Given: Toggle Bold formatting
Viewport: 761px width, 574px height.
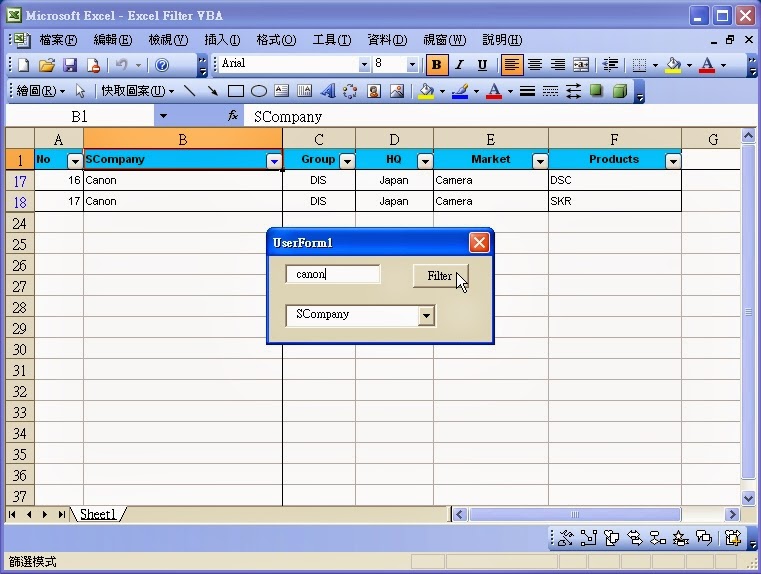Looking at the screenshot, I should coord(436,65).
